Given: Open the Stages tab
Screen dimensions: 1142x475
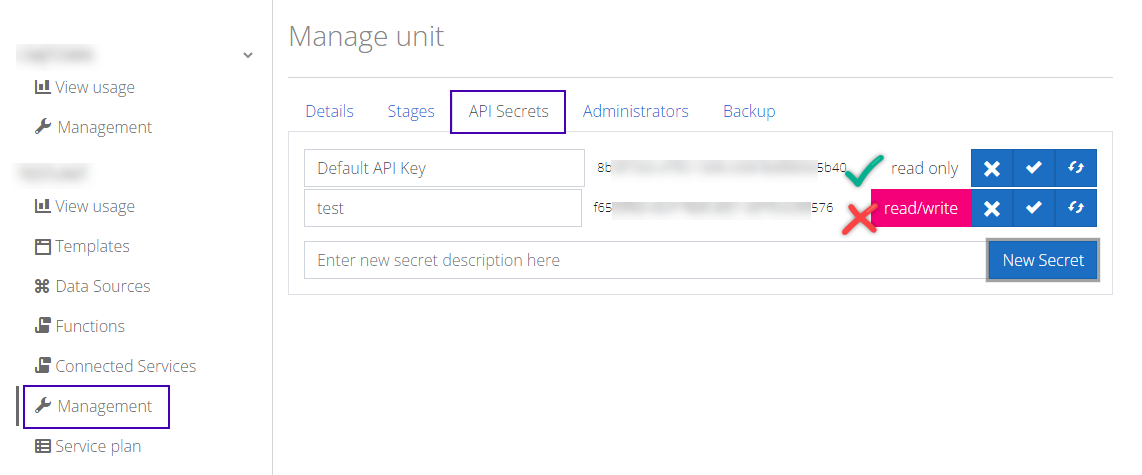Looking at the screenshot, I should click(411, 111).
